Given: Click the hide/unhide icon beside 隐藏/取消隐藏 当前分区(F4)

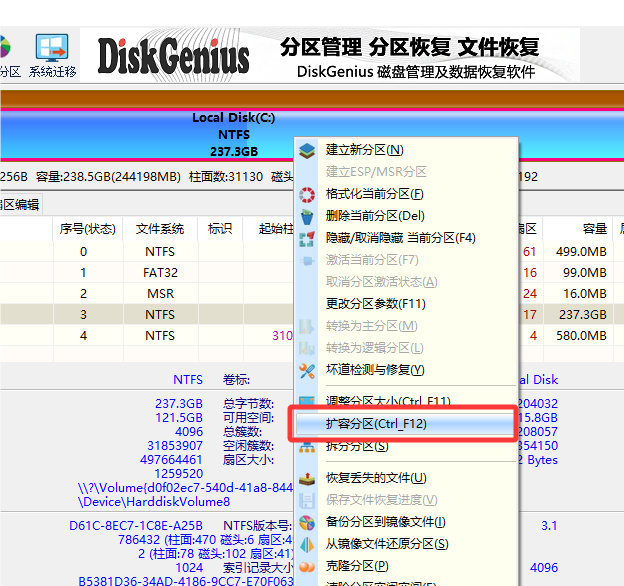Looking at the screenshot, I should click(307, 239).
